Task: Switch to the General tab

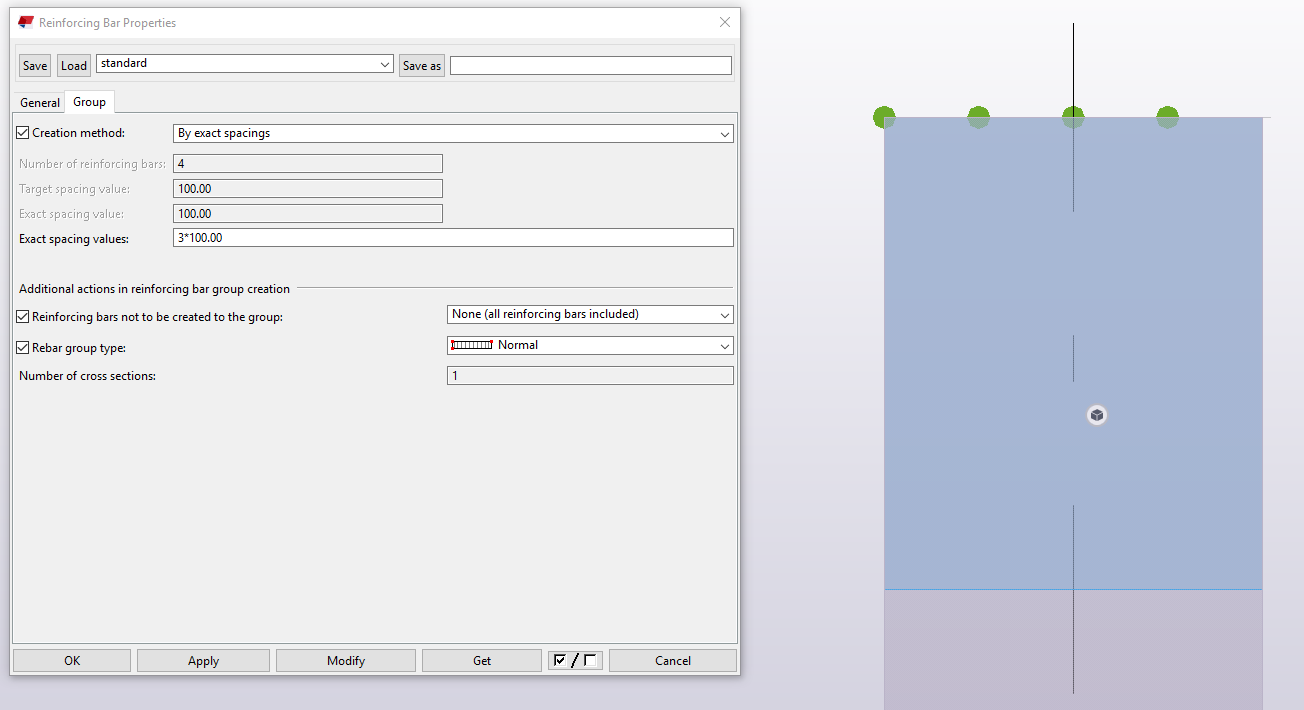Action: (40, 103)
